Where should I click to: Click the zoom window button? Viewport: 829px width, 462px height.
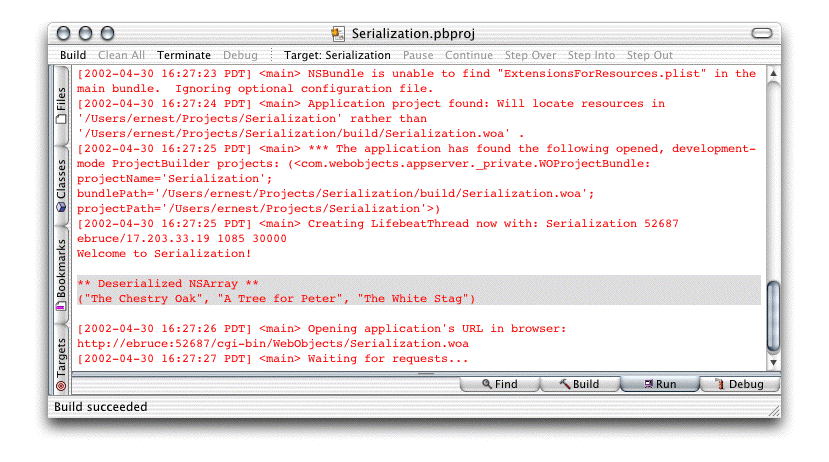[107, 33]
